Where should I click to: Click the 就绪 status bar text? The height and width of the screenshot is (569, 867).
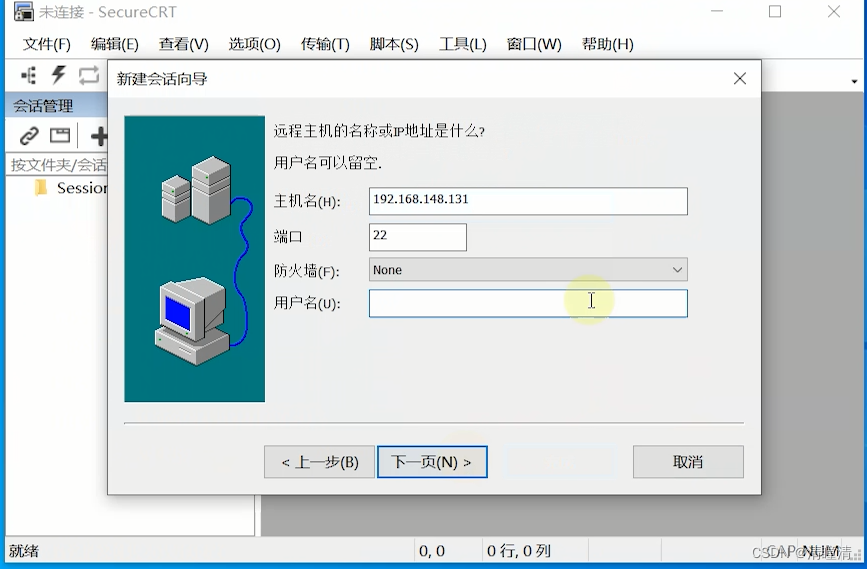[24, 551]
